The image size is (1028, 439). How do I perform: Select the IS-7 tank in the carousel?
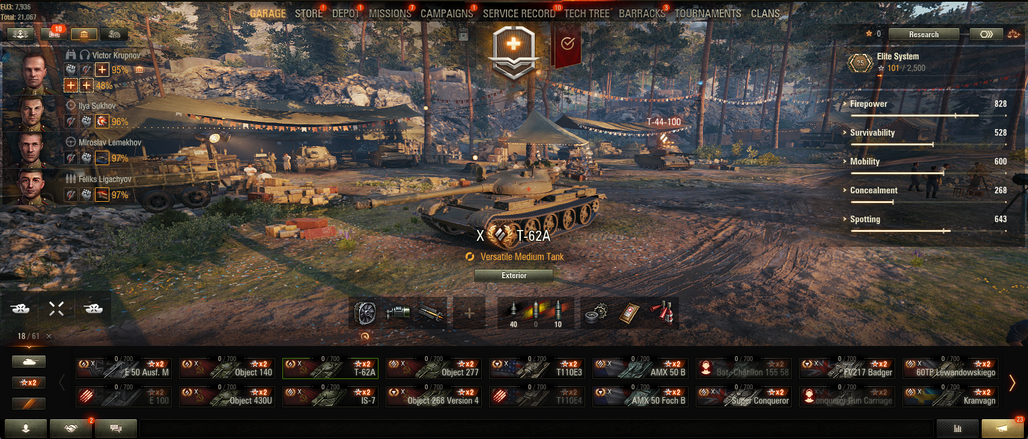tap(330, 397)
